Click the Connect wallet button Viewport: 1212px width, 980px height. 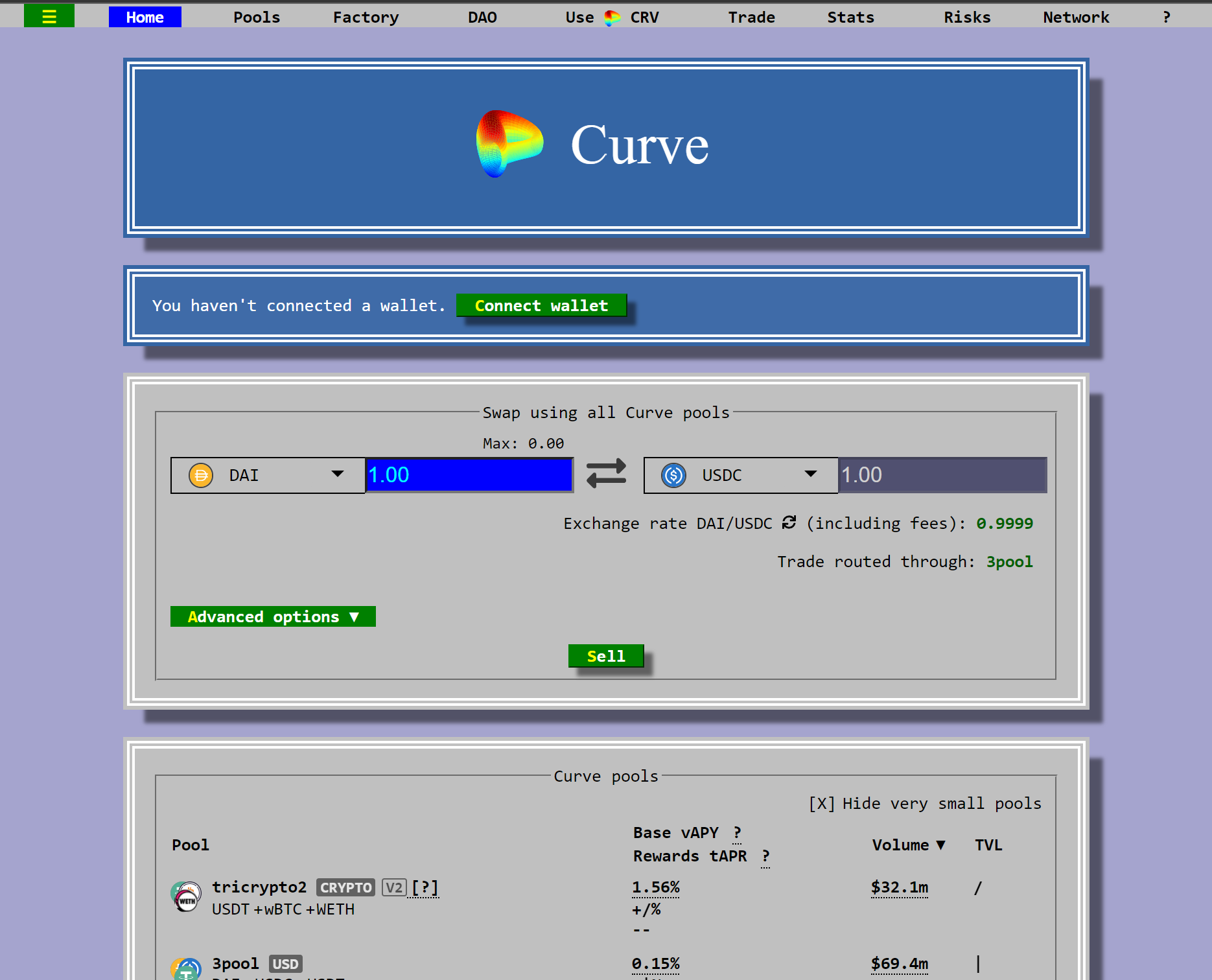541,305
